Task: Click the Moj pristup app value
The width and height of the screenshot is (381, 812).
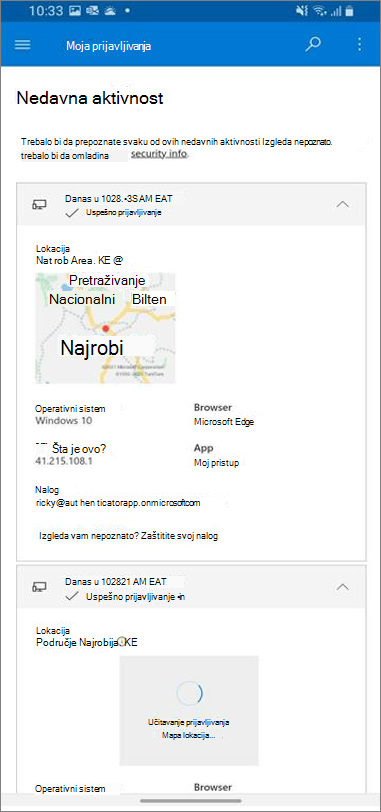Action: pyautogui.click(x=216, y=463)
